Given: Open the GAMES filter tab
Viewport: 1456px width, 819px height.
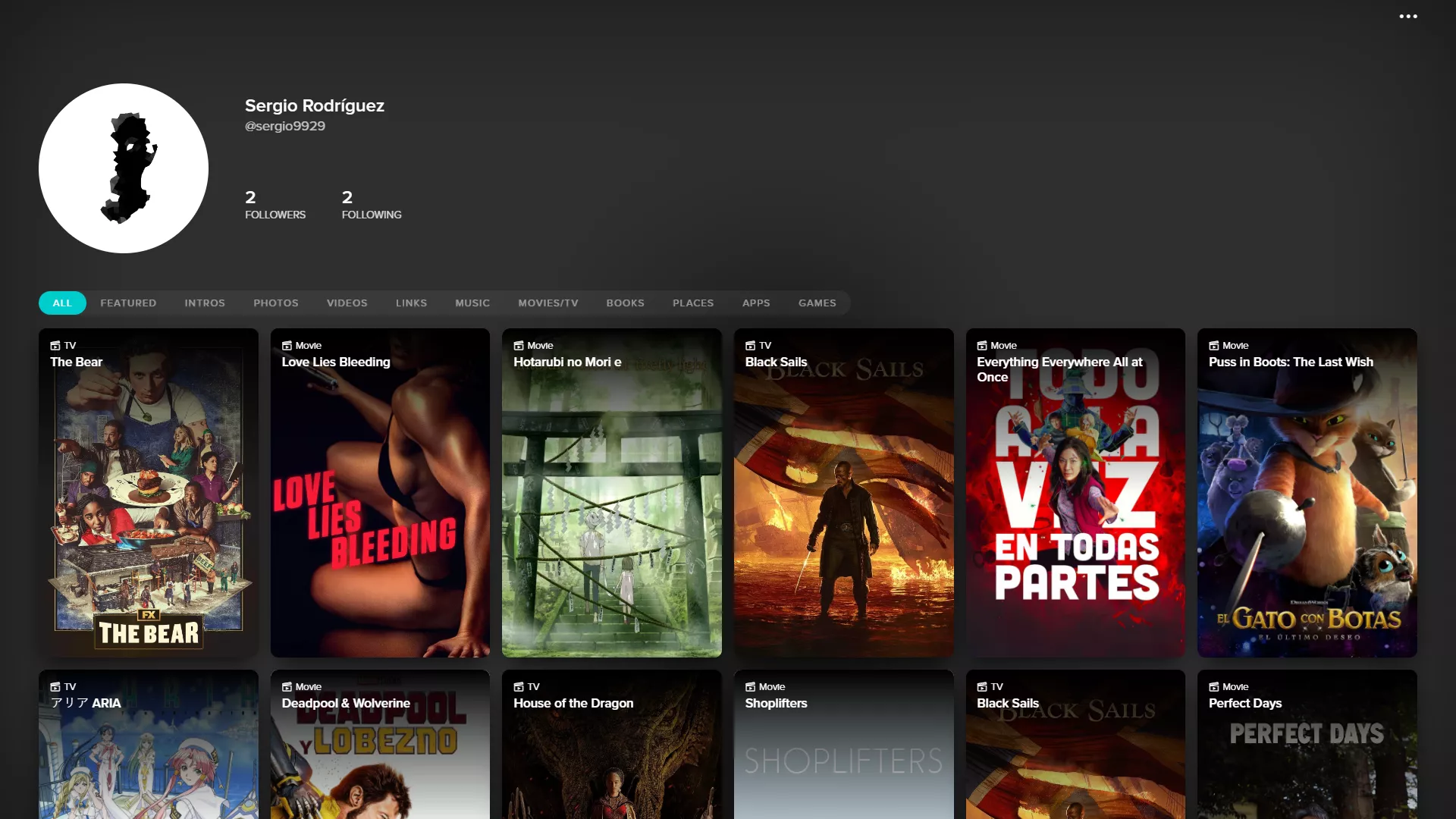Looking at the screenshot, I should pos(817,303).
